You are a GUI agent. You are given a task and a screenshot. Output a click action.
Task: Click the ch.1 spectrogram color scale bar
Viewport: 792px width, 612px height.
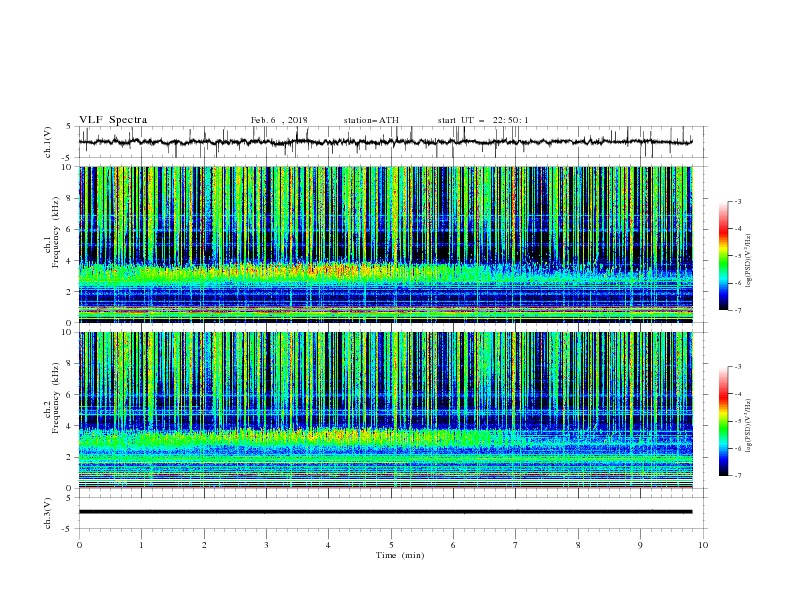(x=723, y=256)
